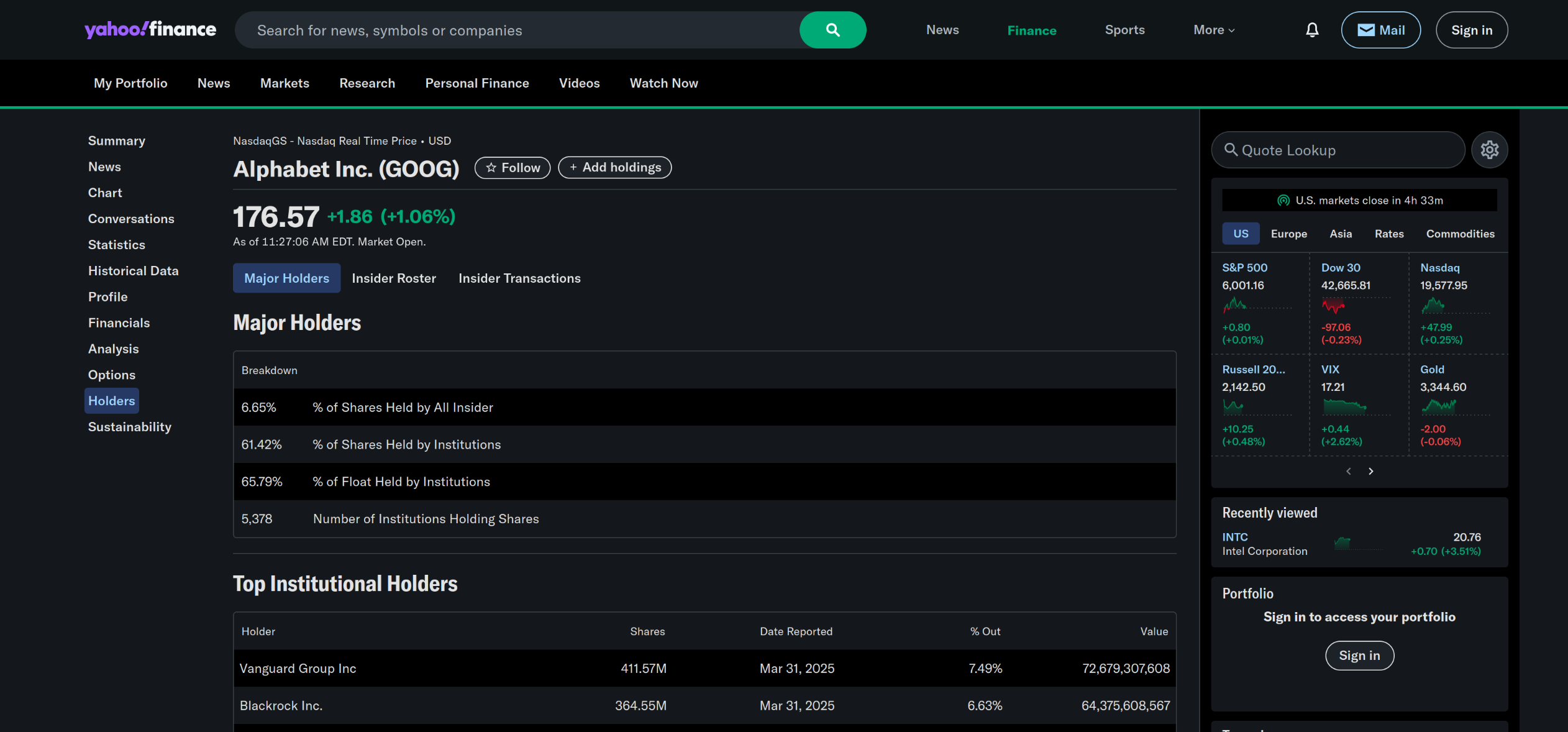Follow Alphabet with the star button
This screenshot has height=732, width=1568.
click(513, 168)
